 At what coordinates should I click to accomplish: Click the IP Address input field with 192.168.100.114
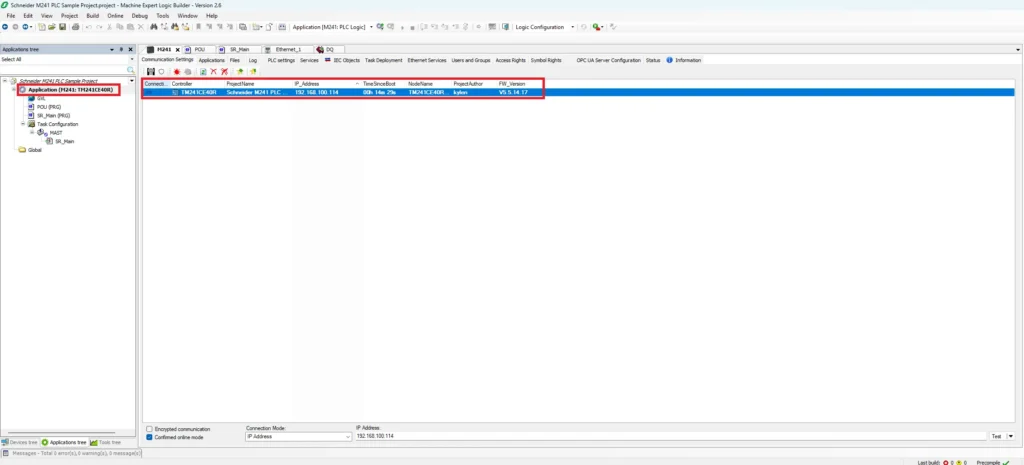click(x=671, y=436)
